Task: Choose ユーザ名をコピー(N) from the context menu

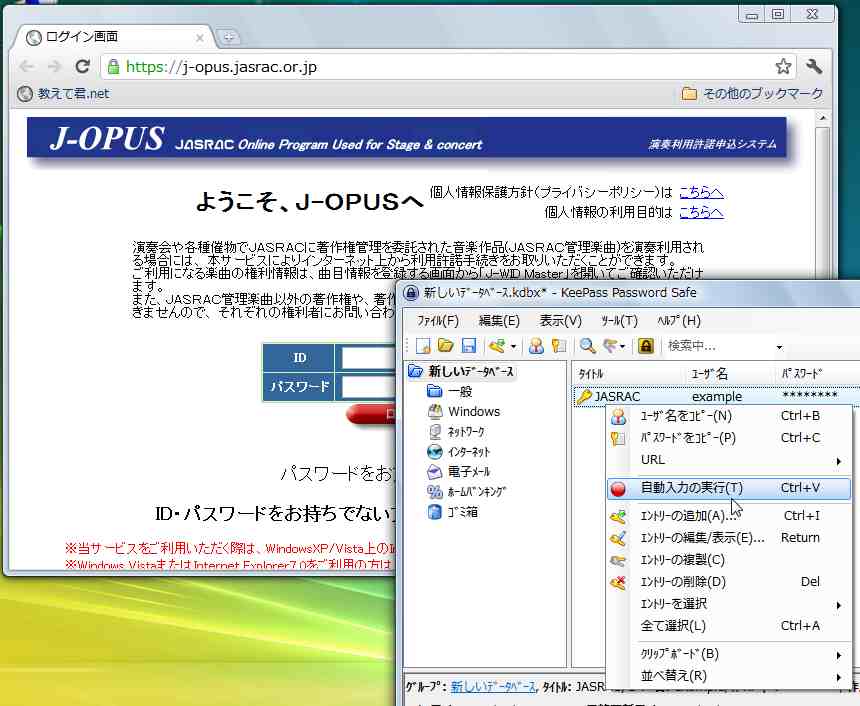Action: point(729,416)
